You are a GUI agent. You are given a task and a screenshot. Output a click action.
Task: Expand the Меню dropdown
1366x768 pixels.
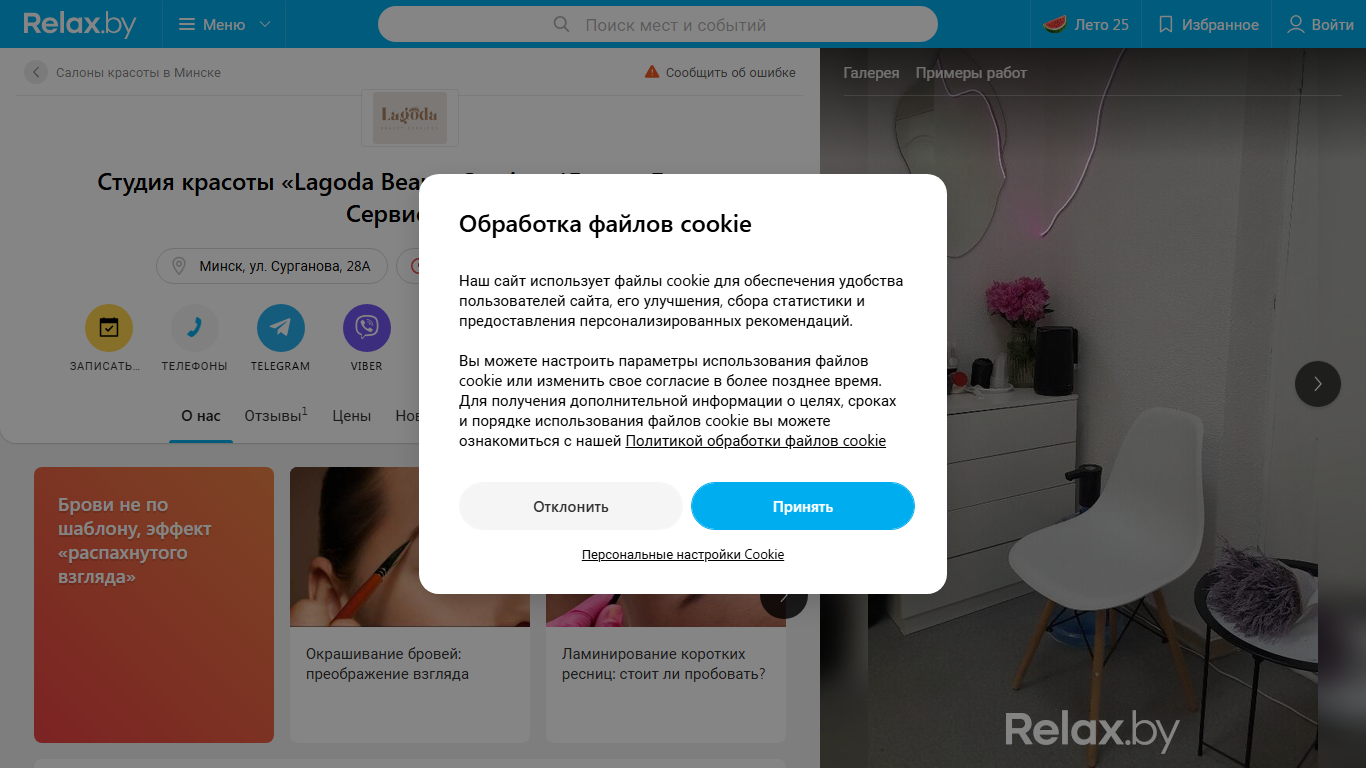click(x=224, y=24)
